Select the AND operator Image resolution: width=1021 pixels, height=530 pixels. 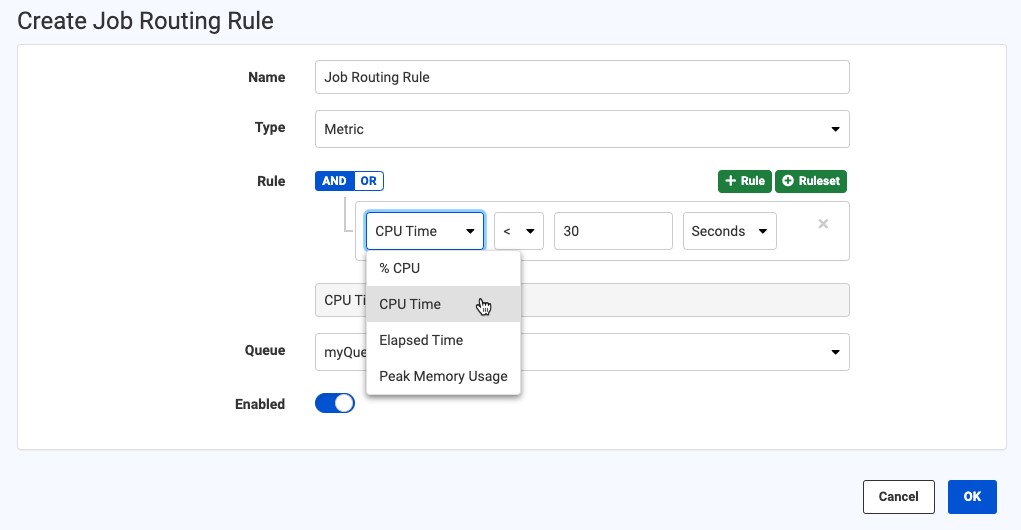pos(334,181)
